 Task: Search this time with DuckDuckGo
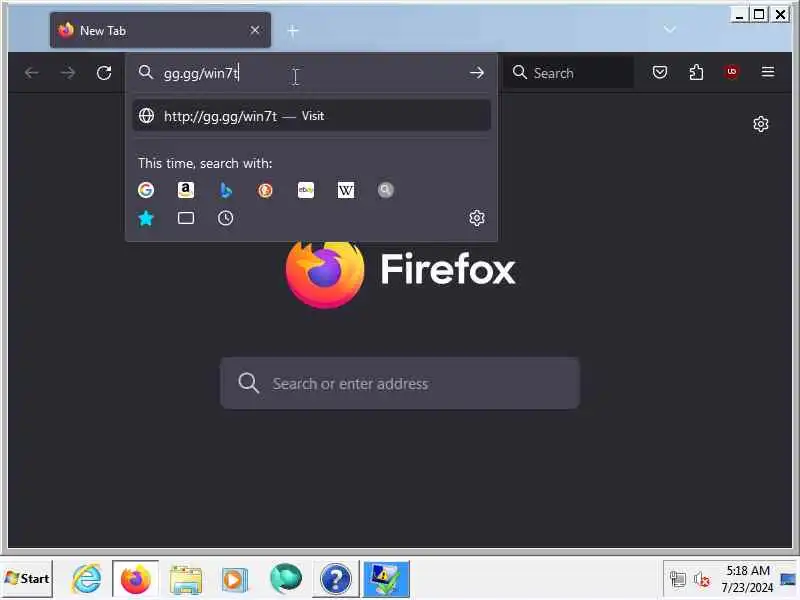[x=265, y=190]
